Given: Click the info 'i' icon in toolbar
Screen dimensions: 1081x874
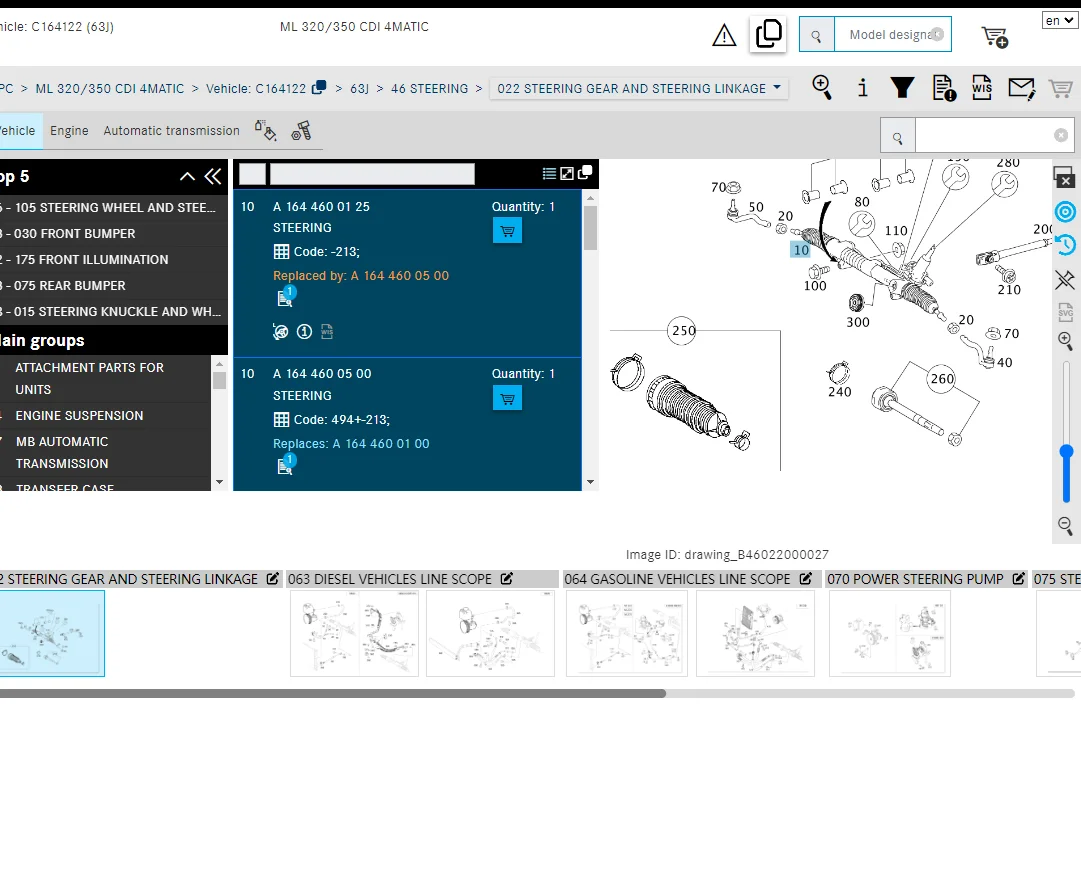Looking at the screenshot, I should pyautogui.click(x=863, y=88).
